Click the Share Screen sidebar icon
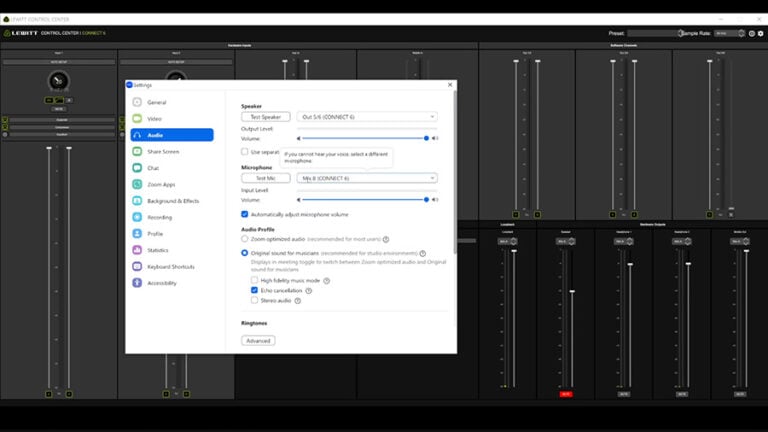The image size is (768, 432). click(x=137, y=151)
